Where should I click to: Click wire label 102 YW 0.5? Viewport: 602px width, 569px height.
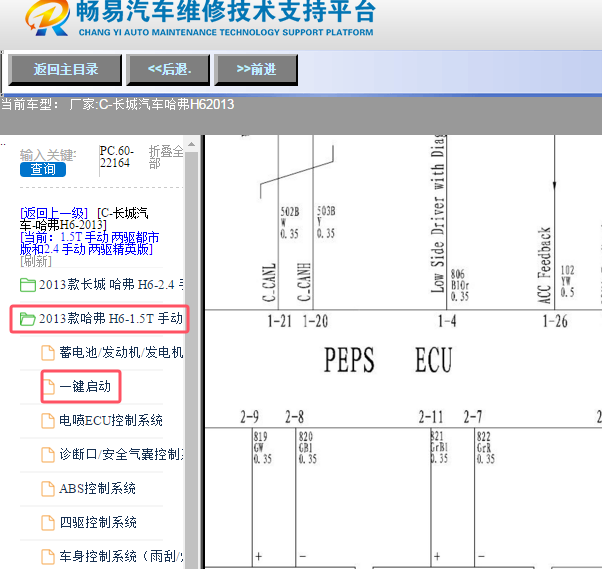click(x=567, y=281)
